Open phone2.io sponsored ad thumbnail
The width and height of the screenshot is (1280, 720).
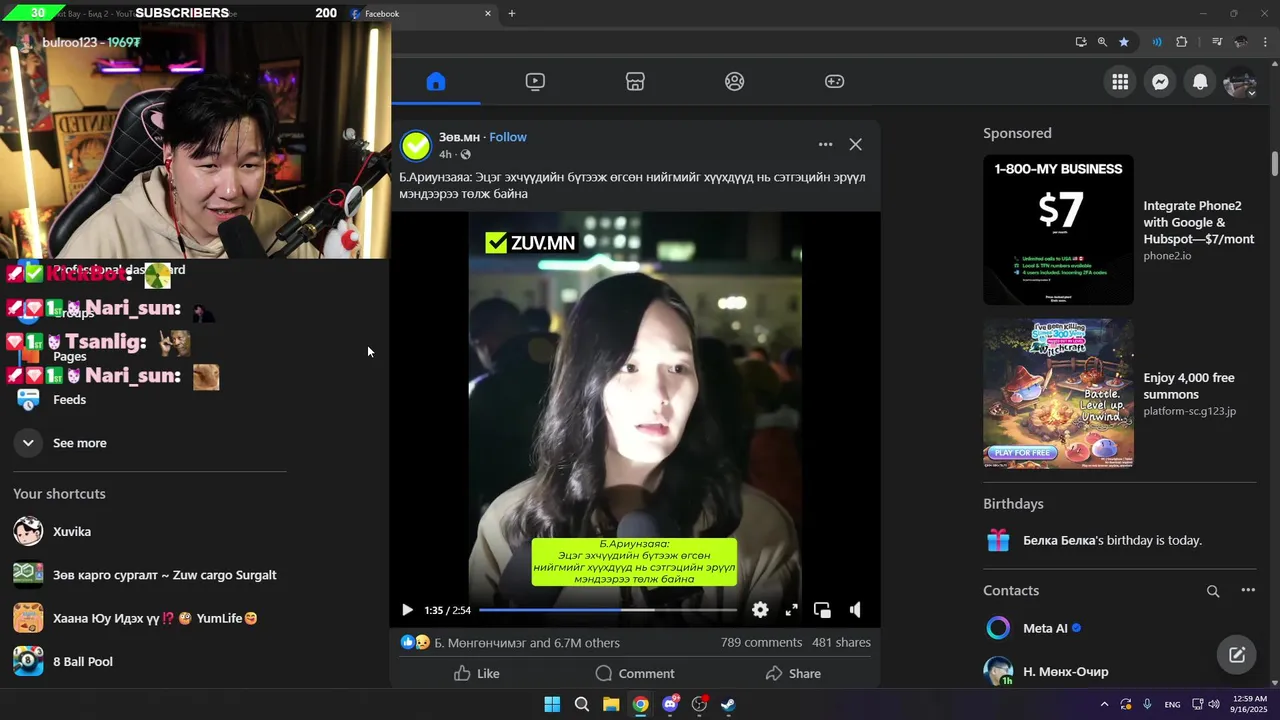tap(1058, 230)
